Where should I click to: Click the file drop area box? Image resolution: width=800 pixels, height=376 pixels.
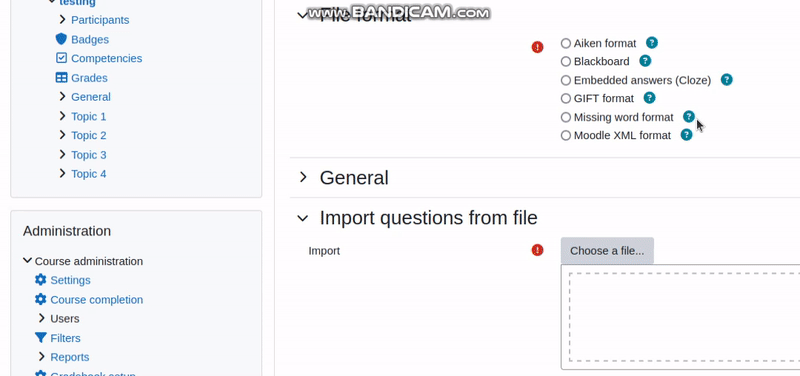coord(684,317)
